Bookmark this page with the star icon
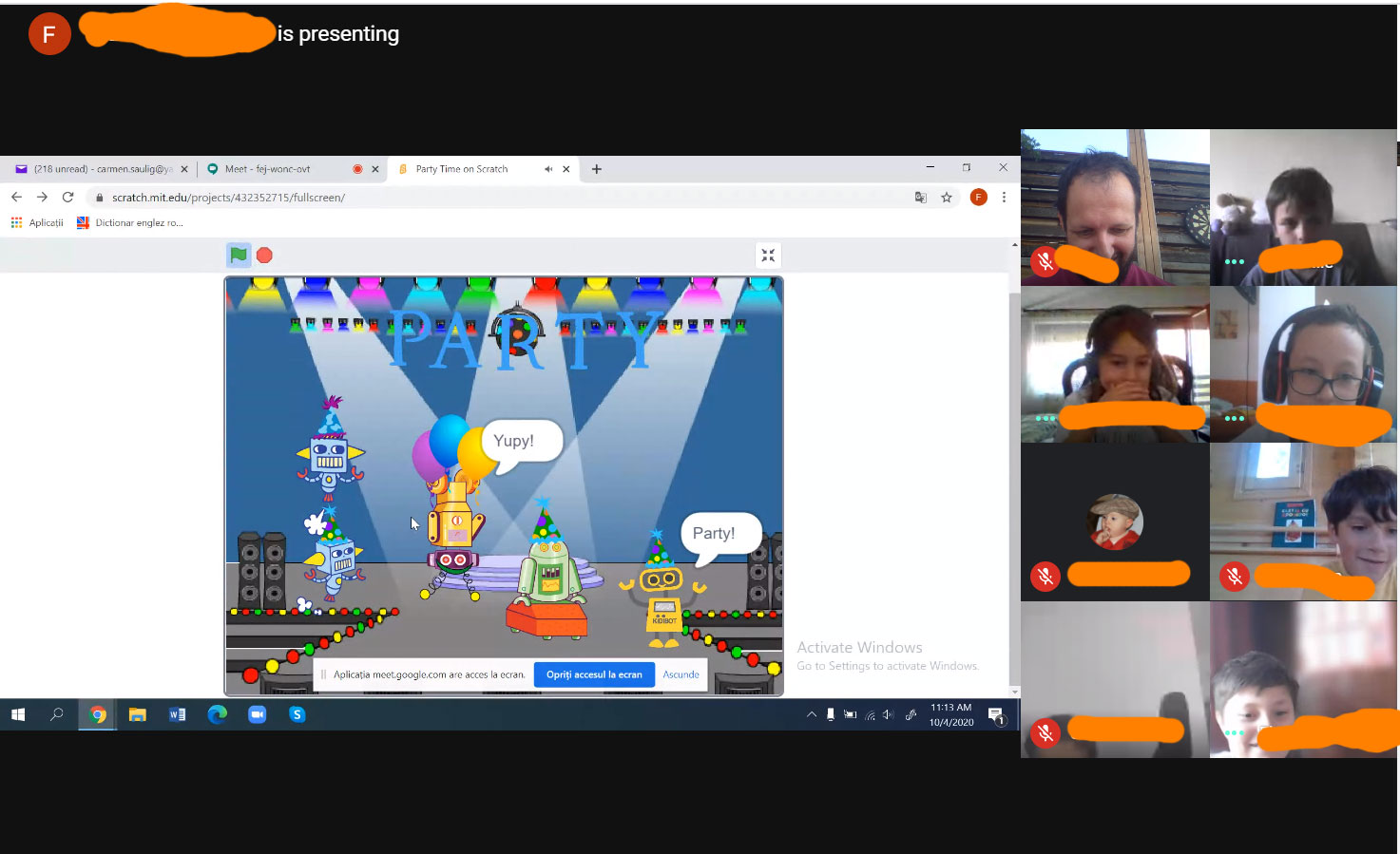 pos(947,198)
